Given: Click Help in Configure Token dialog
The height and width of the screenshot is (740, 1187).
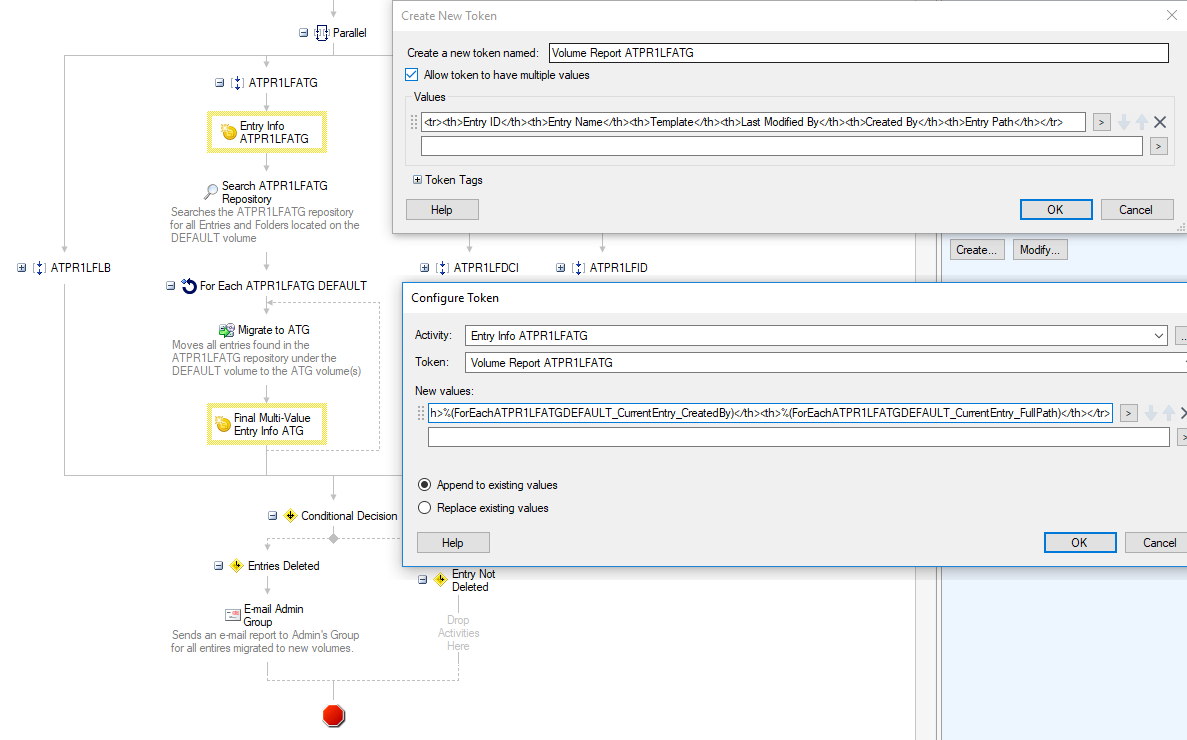Looking at the screenshot, I should coord(453,543).
